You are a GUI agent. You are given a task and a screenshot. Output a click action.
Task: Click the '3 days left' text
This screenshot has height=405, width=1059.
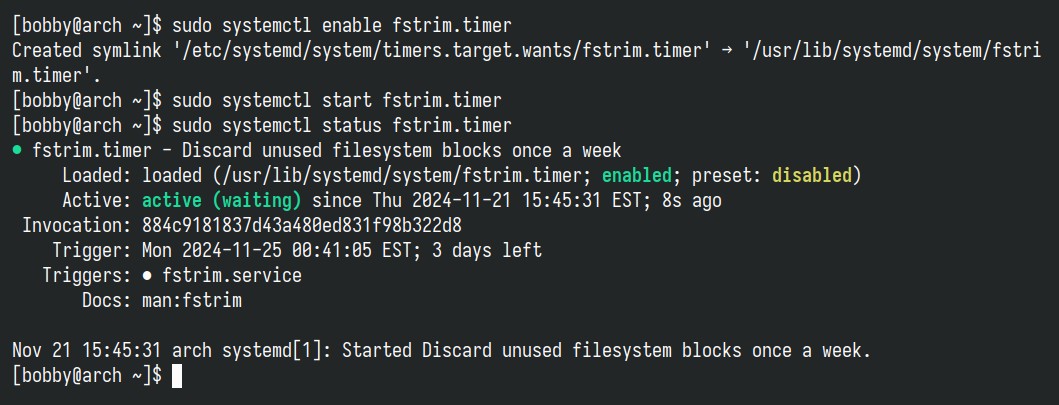[486, 251]
